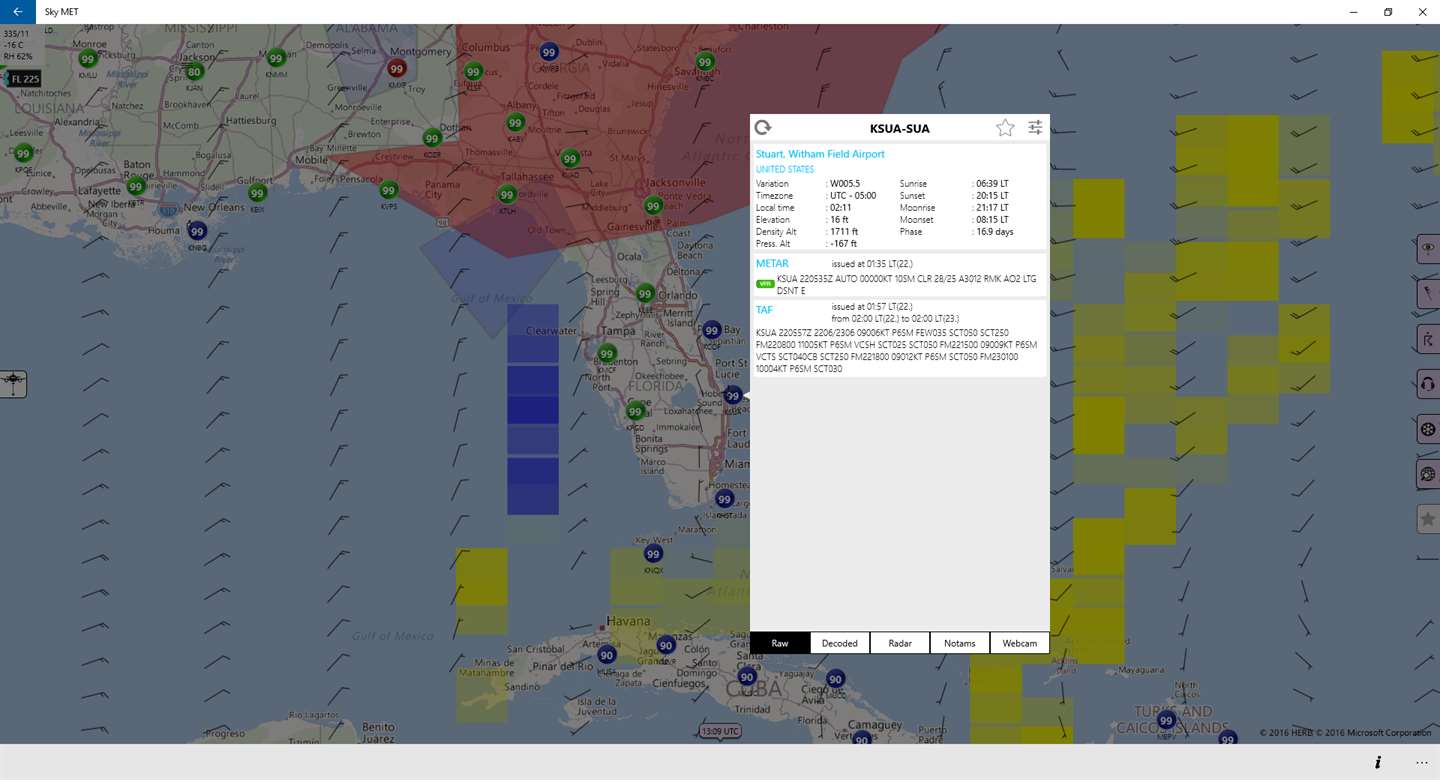Open the Notams tab
Screen dimensions: 1440x780
pos(960,643)
